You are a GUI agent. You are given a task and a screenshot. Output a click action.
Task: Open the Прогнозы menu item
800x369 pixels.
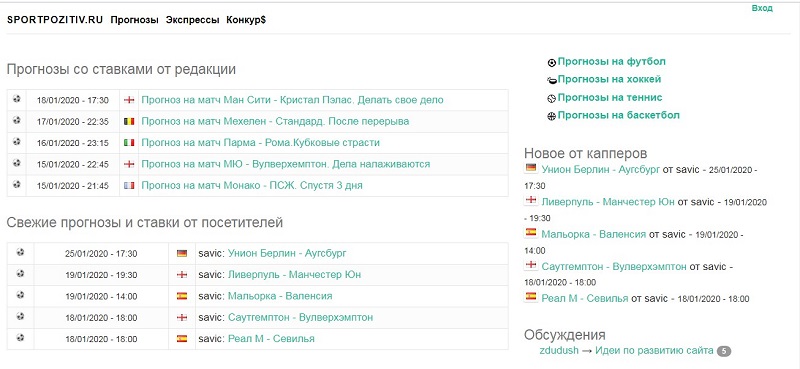click(135, 20)
